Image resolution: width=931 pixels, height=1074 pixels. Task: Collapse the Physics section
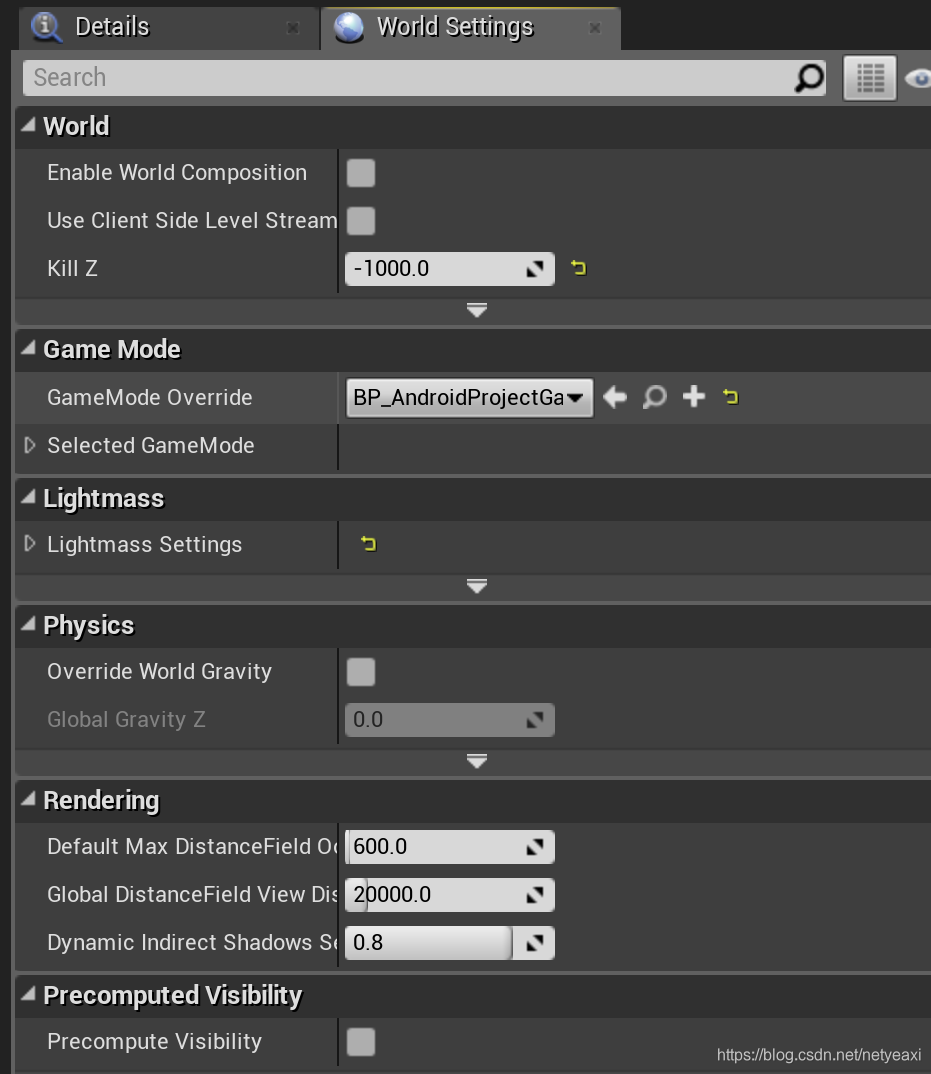click(28, 624)
